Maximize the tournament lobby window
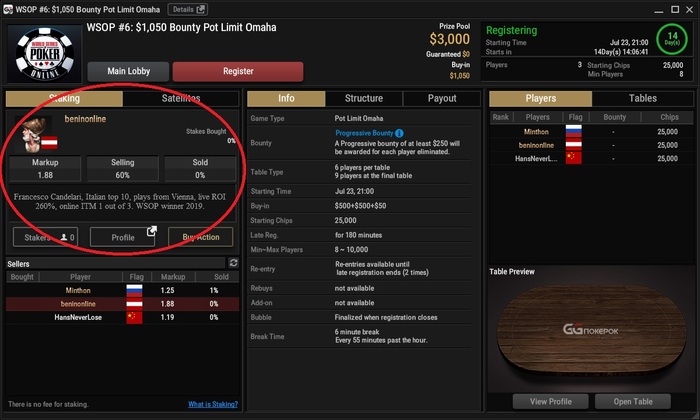Screen dimensions: 700x420 (675, 9)
